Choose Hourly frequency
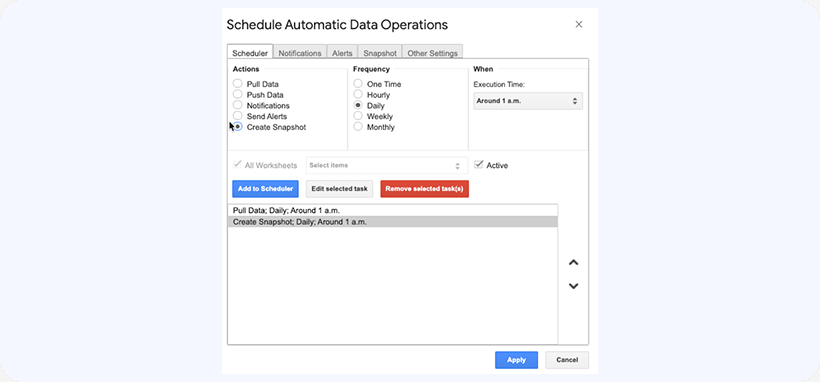The width and height of the screenshot is (820, 382). (358, 95)
